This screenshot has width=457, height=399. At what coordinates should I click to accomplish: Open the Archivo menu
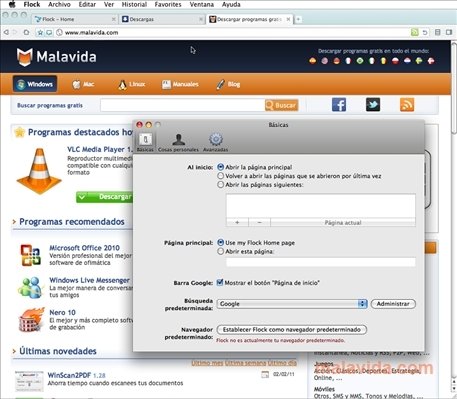59,4
